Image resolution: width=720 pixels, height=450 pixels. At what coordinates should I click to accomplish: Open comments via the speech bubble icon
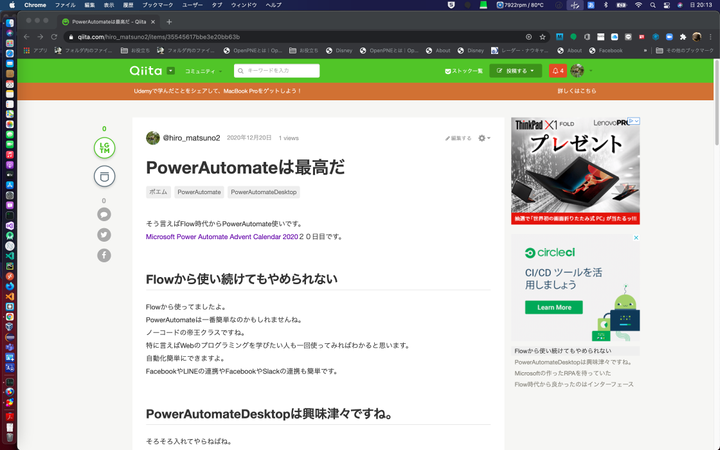click(x=104, y=214)
